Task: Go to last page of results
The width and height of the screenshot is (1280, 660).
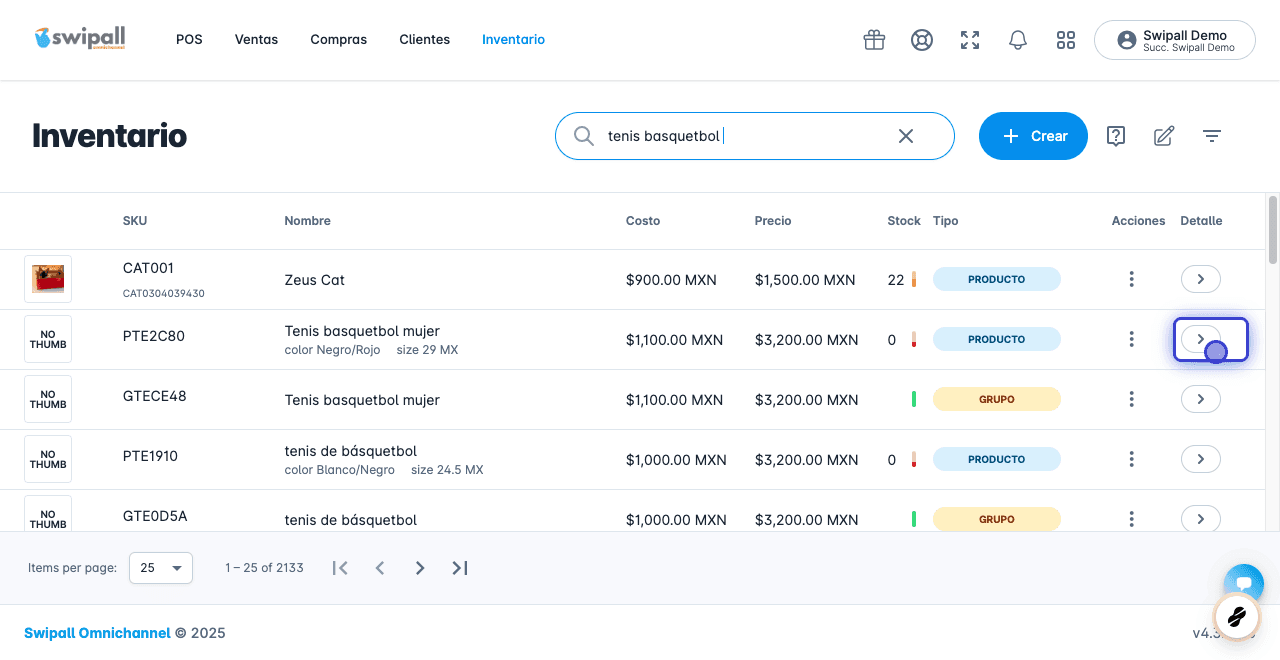Action: 460,568
